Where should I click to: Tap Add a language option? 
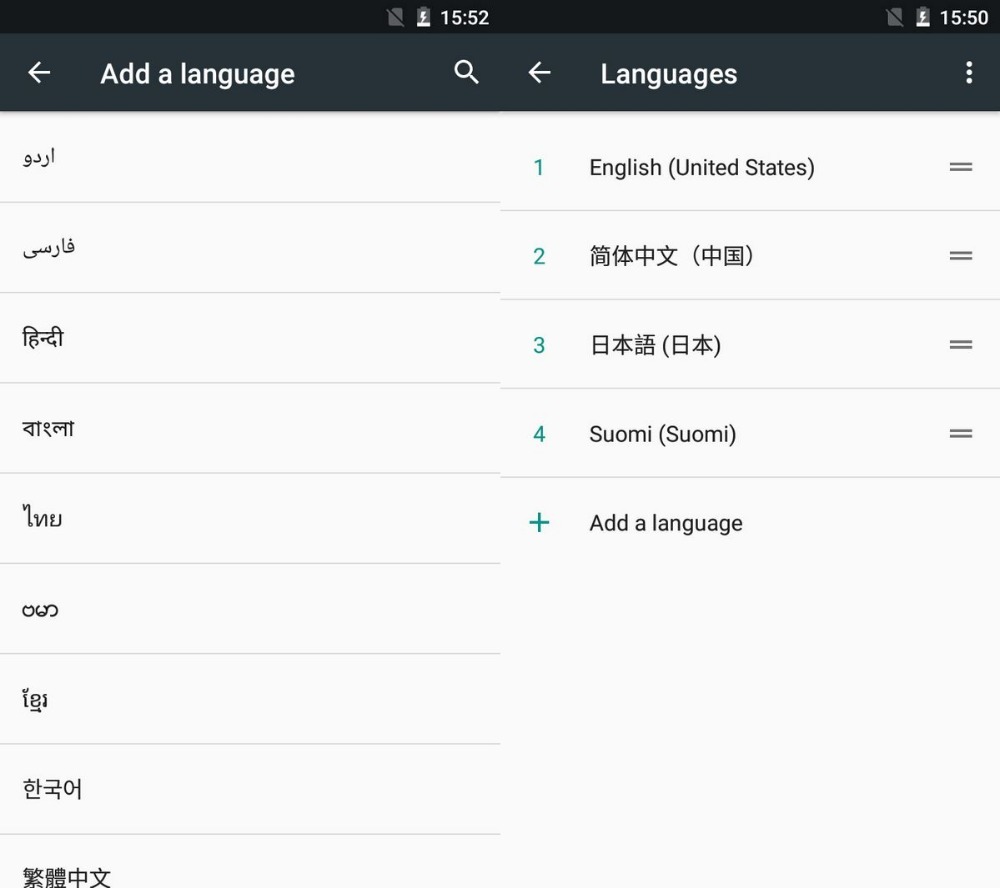[x=666, y=523]
